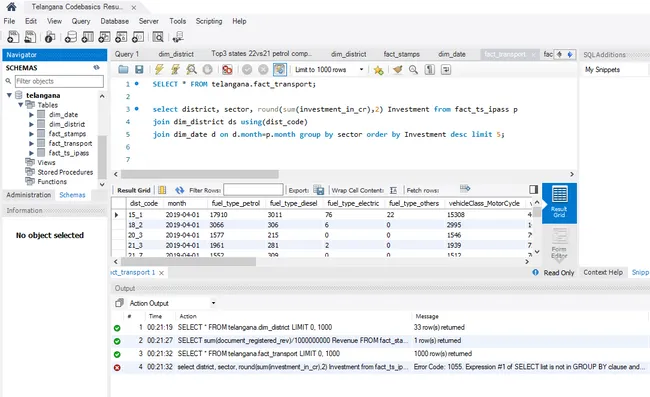The height and width of the screenshot is (397, 650).
Task: Expand the dim_district table
Action: 31,124
